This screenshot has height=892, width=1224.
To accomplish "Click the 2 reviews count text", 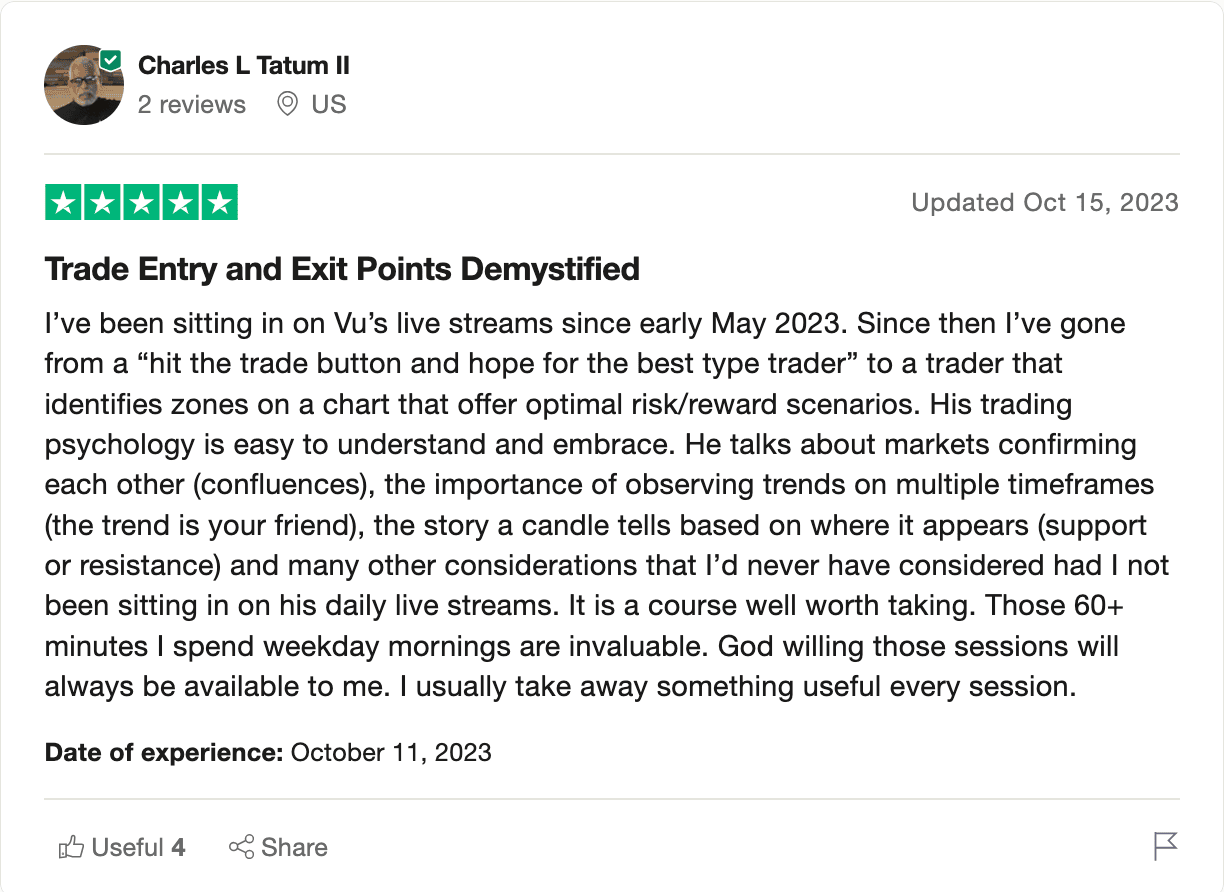I will tap(192, 104).
